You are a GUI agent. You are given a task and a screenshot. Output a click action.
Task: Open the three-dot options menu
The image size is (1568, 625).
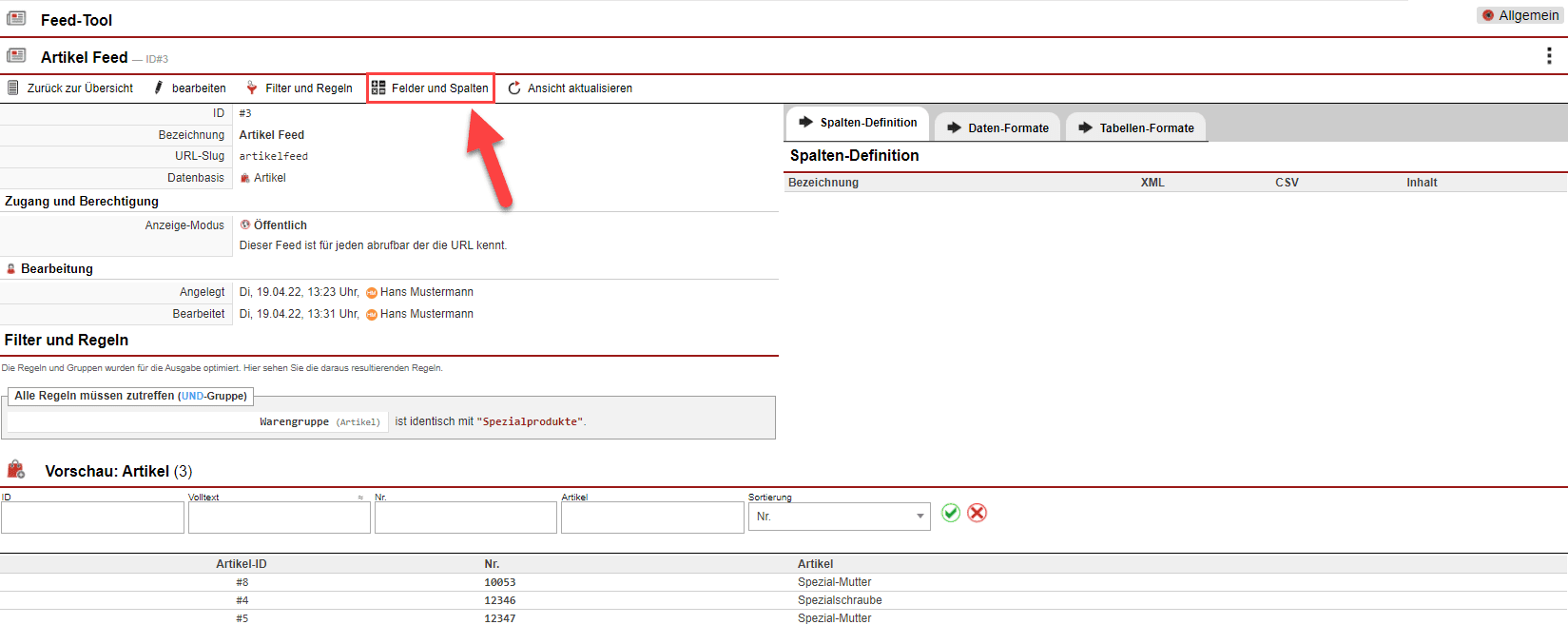(1549, 56)
